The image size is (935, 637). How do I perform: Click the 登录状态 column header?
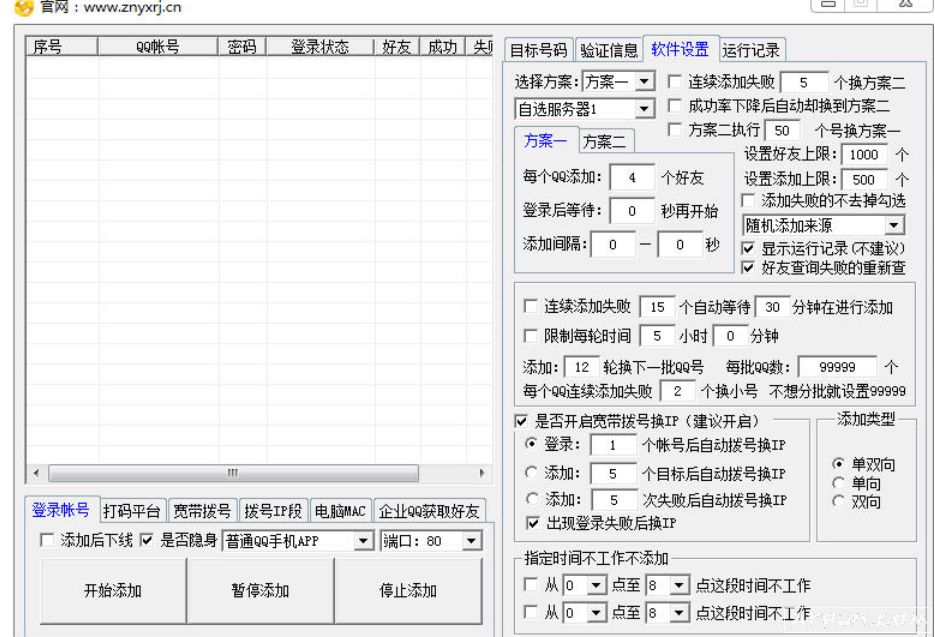pyautogui.click(x=320, y=47)
